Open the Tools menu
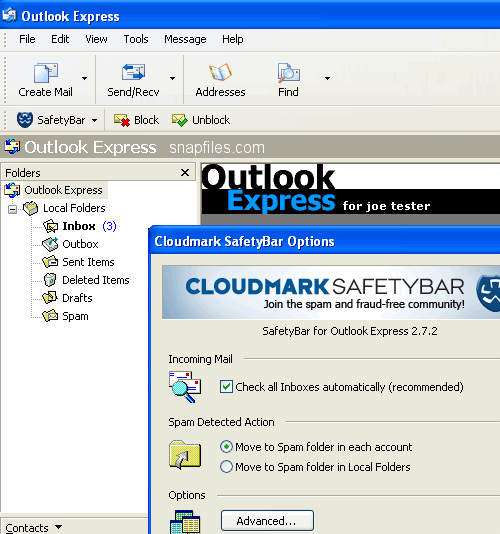 click(x=136, y=39)
